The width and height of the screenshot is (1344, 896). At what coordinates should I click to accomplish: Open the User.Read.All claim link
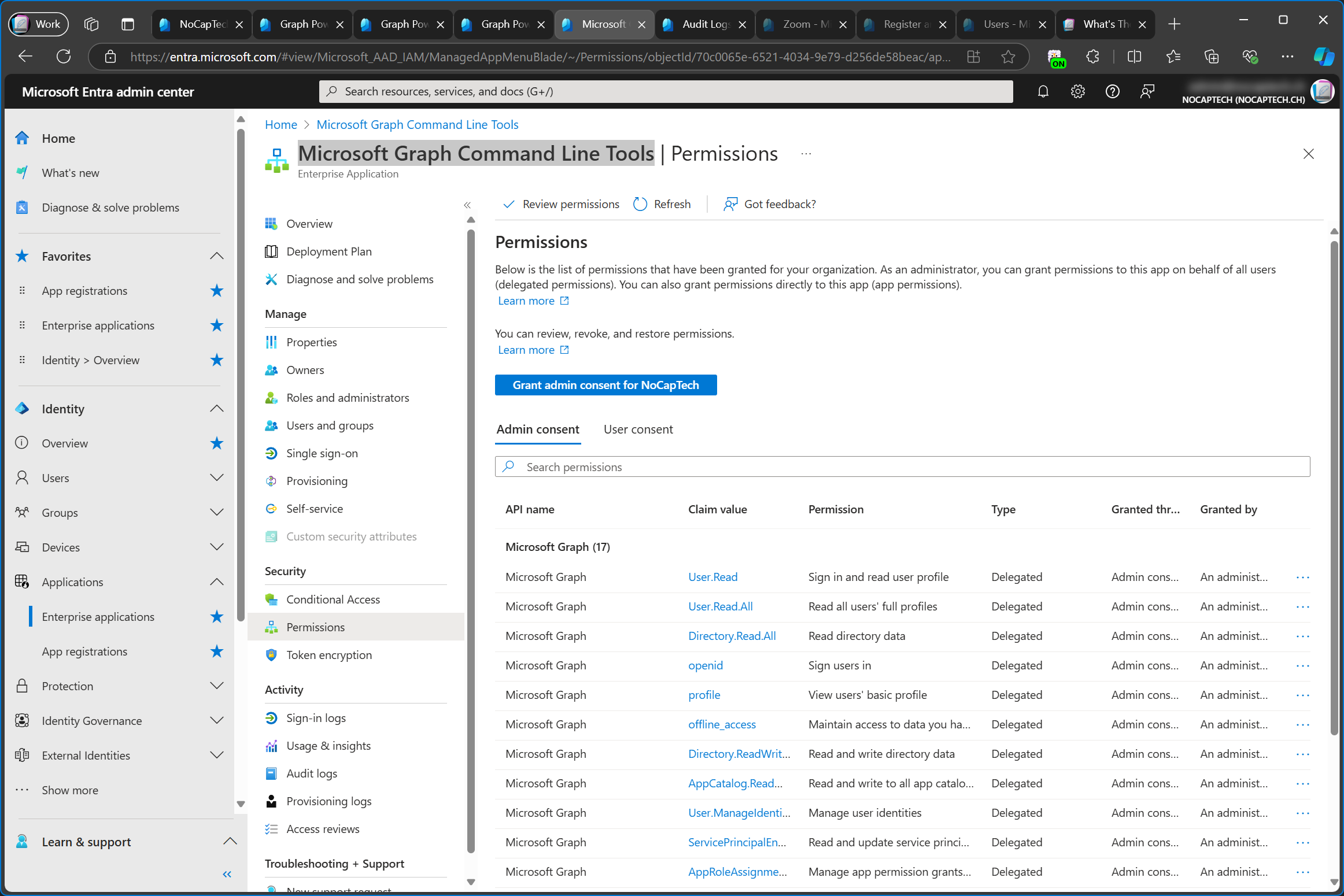pyautogui.click(x=720, y=606)
